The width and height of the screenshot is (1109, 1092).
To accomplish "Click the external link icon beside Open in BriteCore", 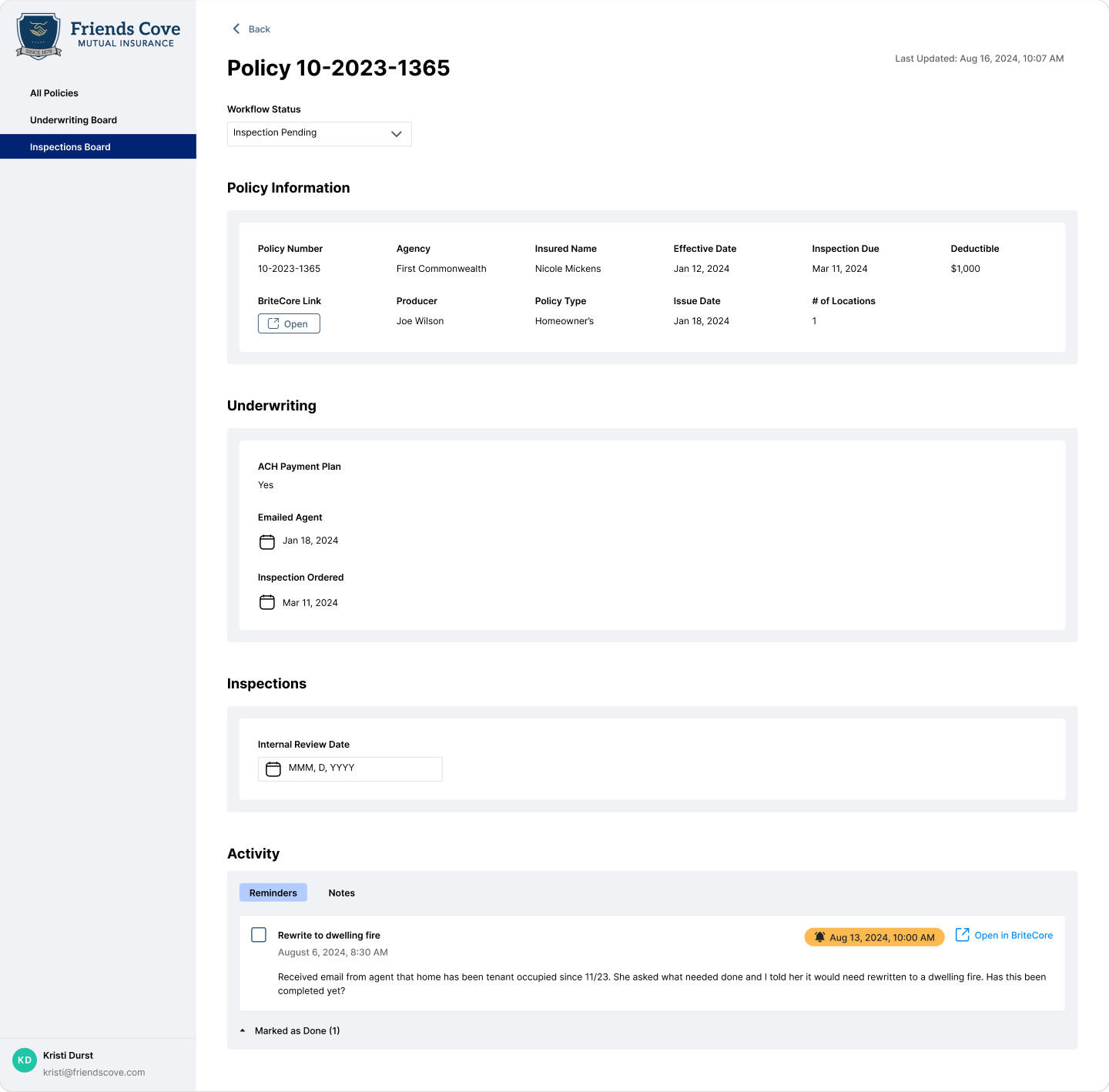I will point(962,935).
